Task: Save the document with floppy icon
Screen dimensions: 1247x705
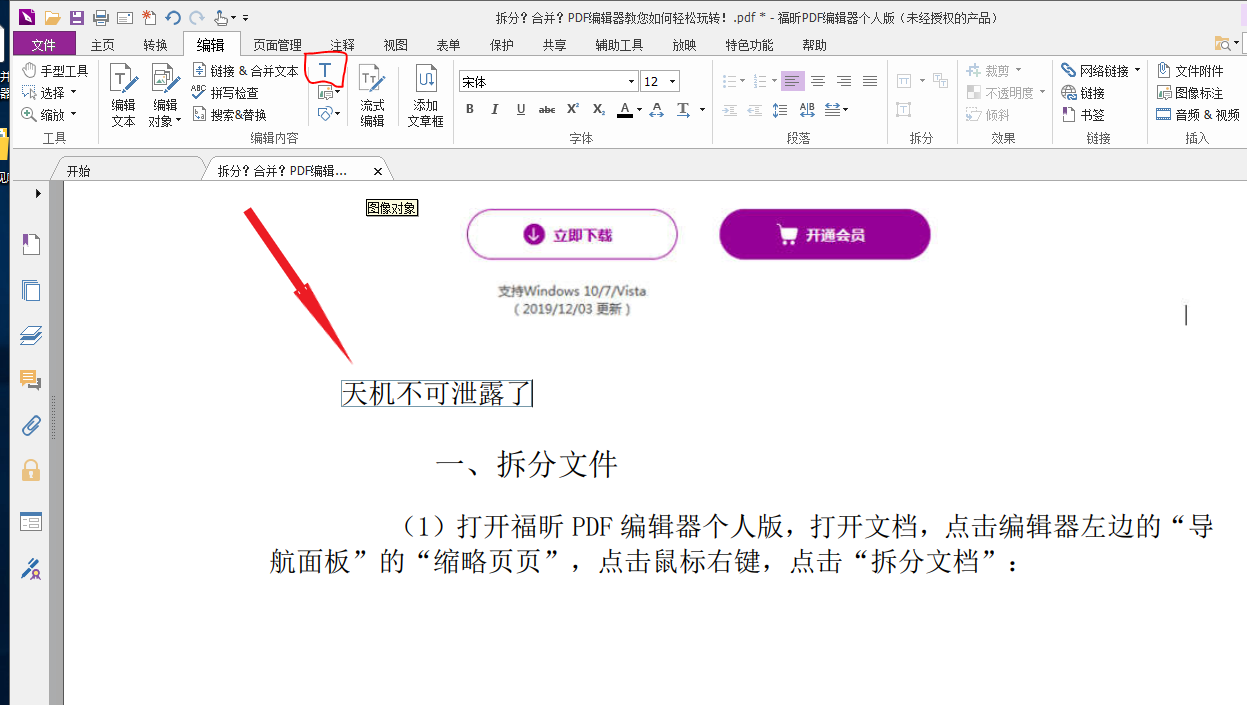Action: click(x=76, y=17)
